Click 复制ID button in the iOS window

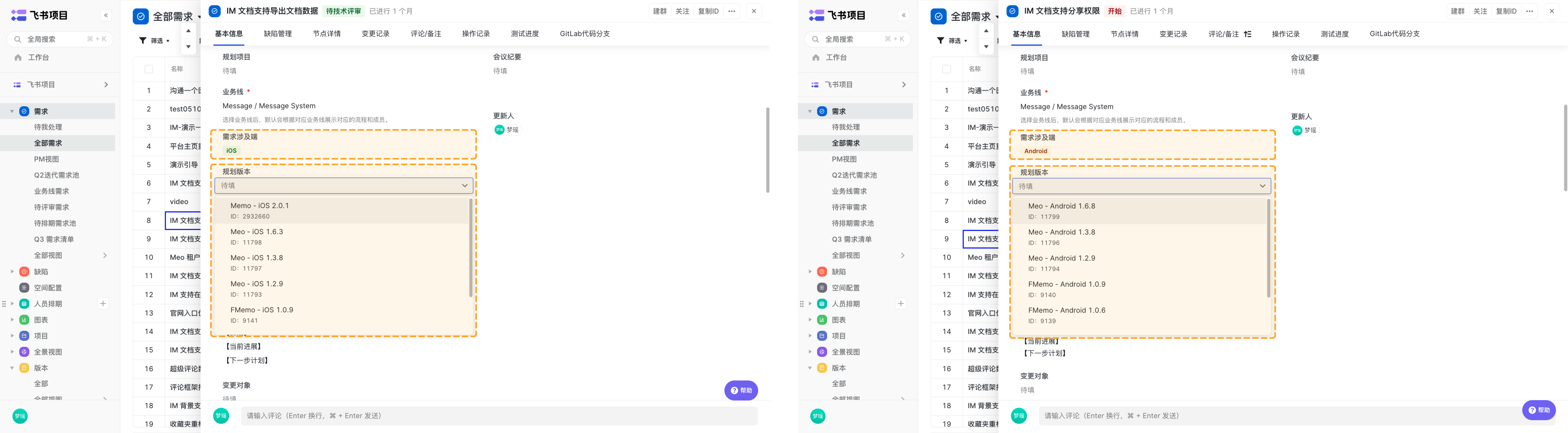[x=709, y=11]
